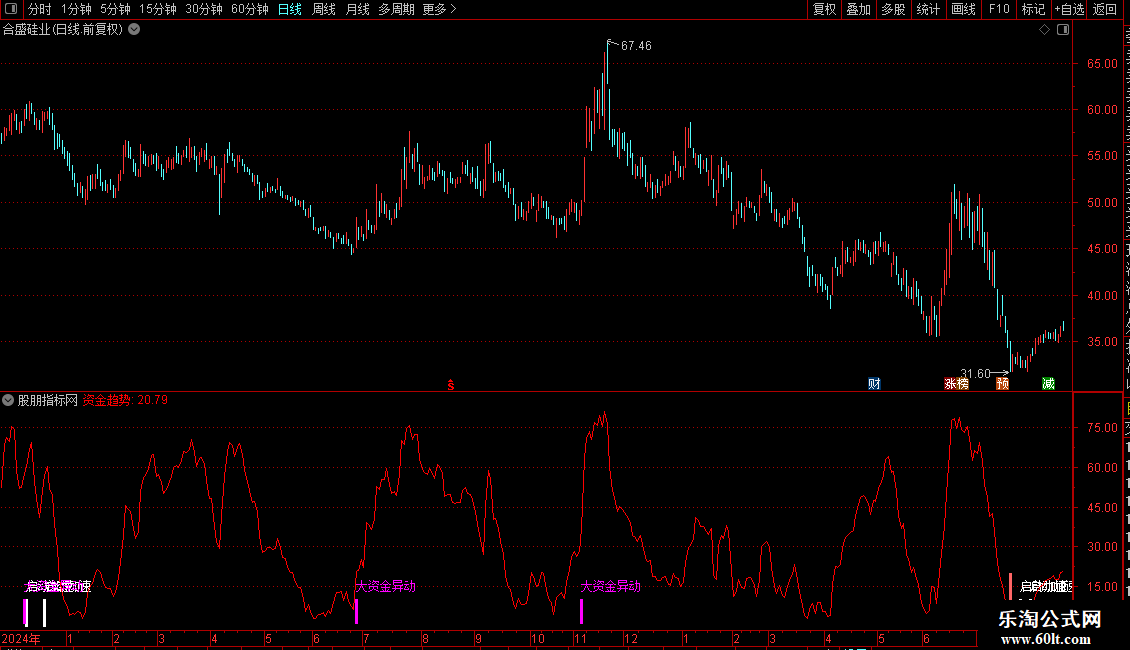The width and height of the screenshot is (1130, 650).
Task: Click the red S marker on the chart
Action: [450, 385]
